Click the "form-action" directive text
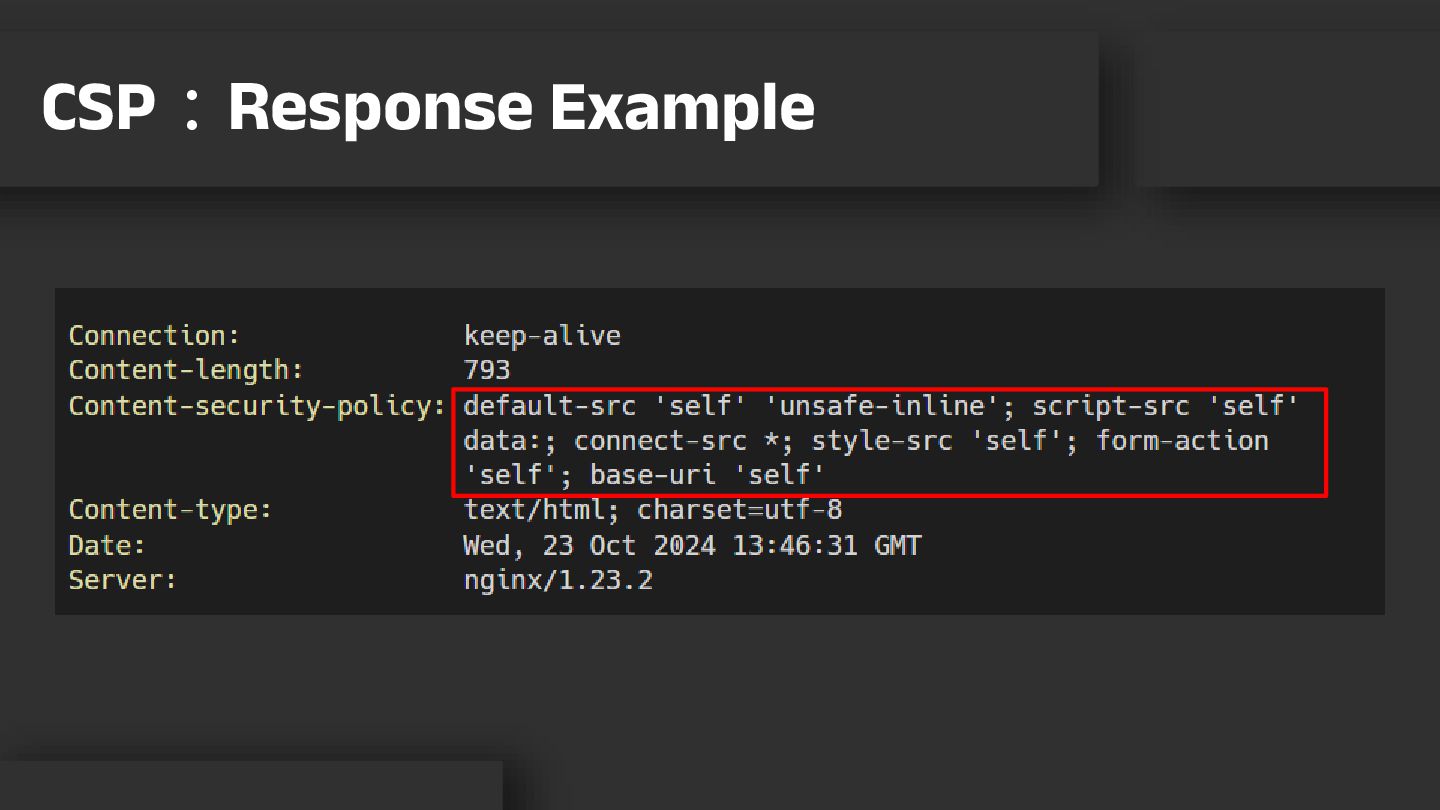This screenshot has width=1440, height=810. coord(1182,441)
